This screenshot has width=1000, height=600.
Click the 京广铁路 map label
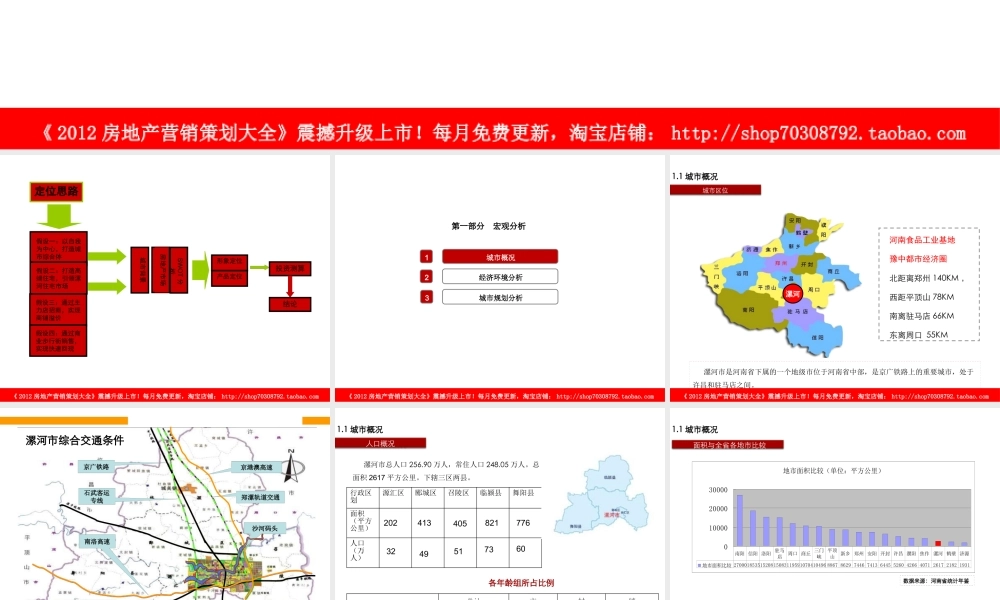point(96,467)
